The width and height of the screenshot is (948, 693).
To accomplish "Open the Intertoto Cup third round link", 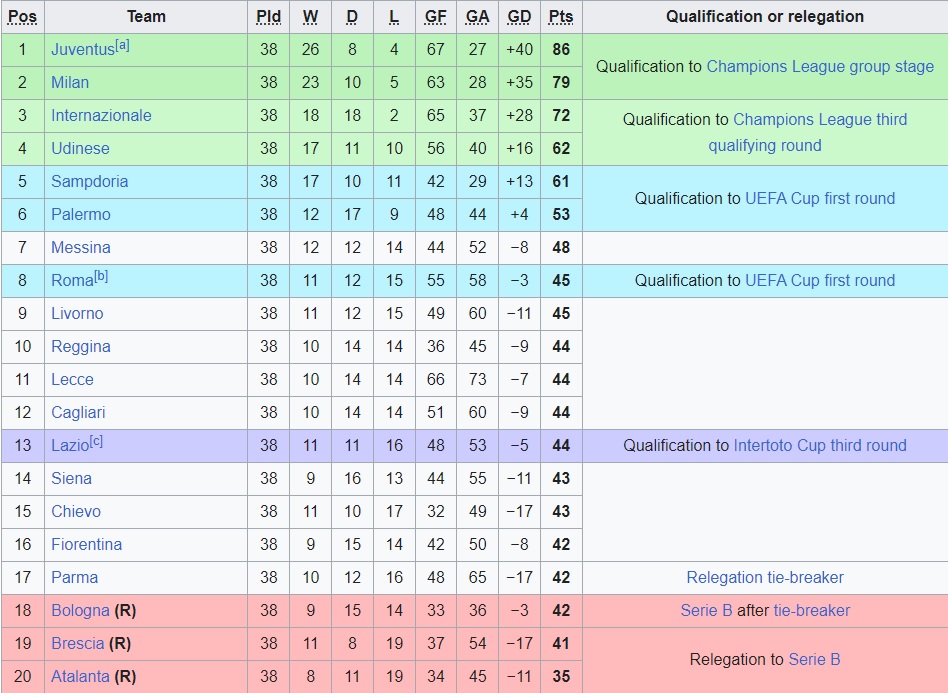I will coord(820,446).
